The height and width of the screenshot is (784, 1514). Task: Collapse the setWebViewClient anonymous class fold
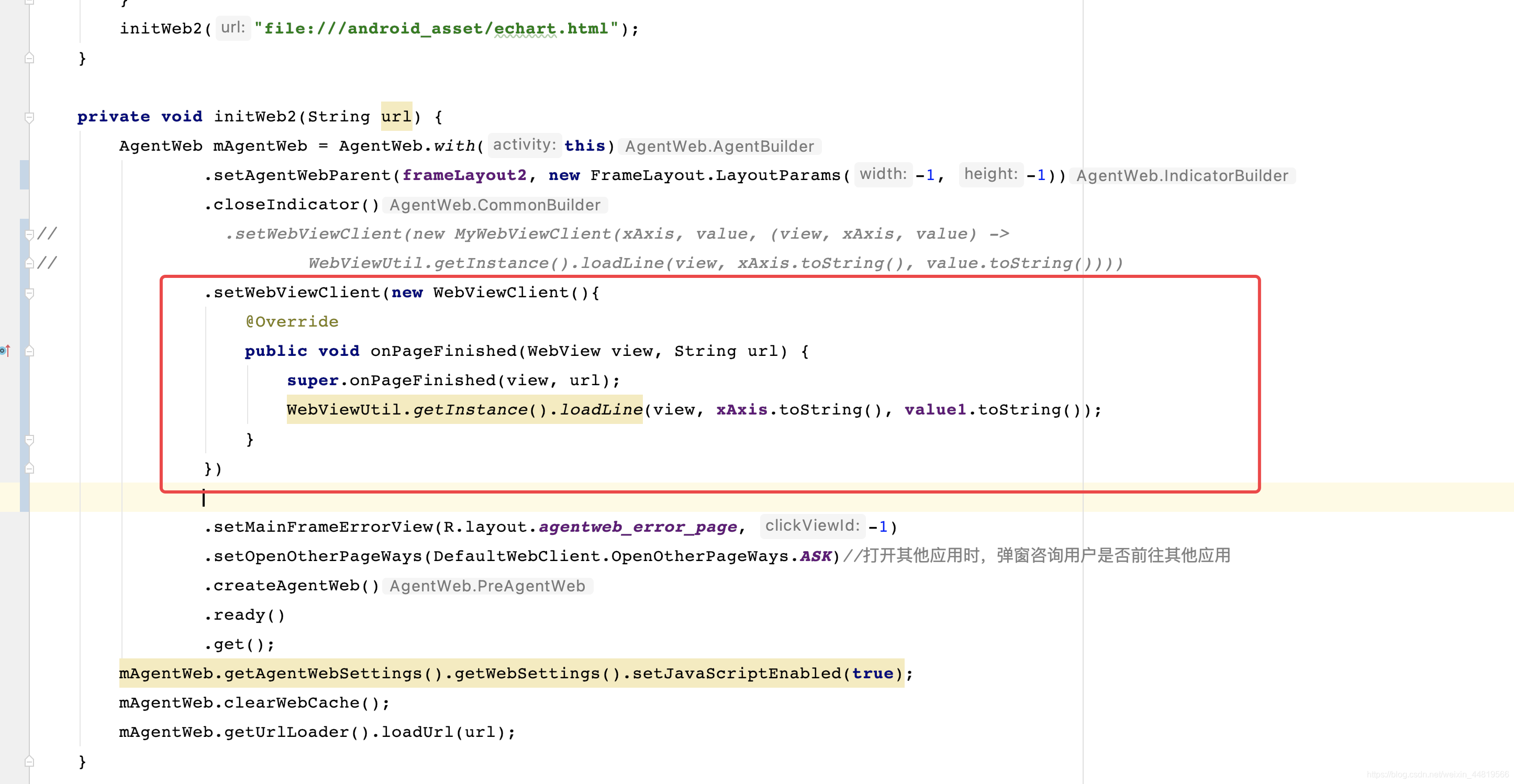[x=29, y=293]
